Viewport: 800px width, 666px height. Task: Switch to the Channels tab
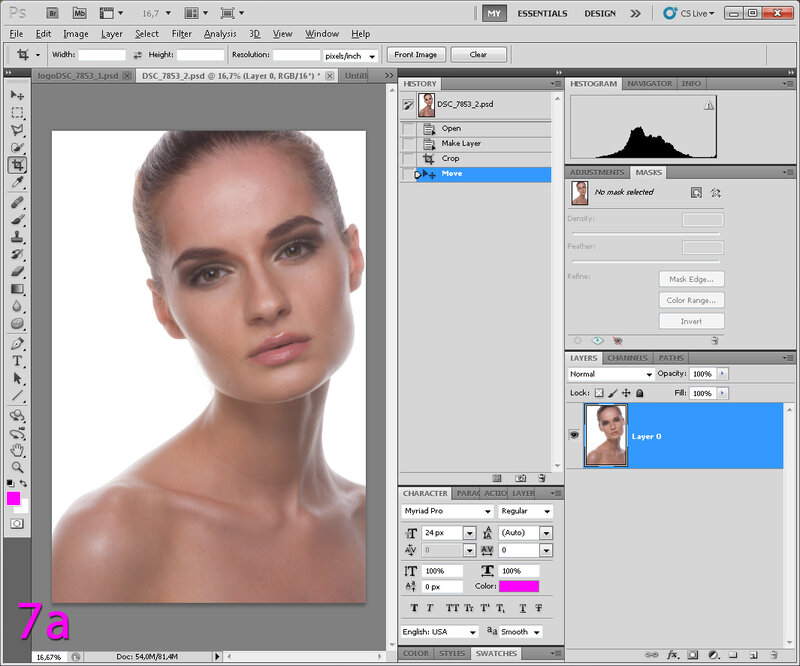(x=627, y=358)
